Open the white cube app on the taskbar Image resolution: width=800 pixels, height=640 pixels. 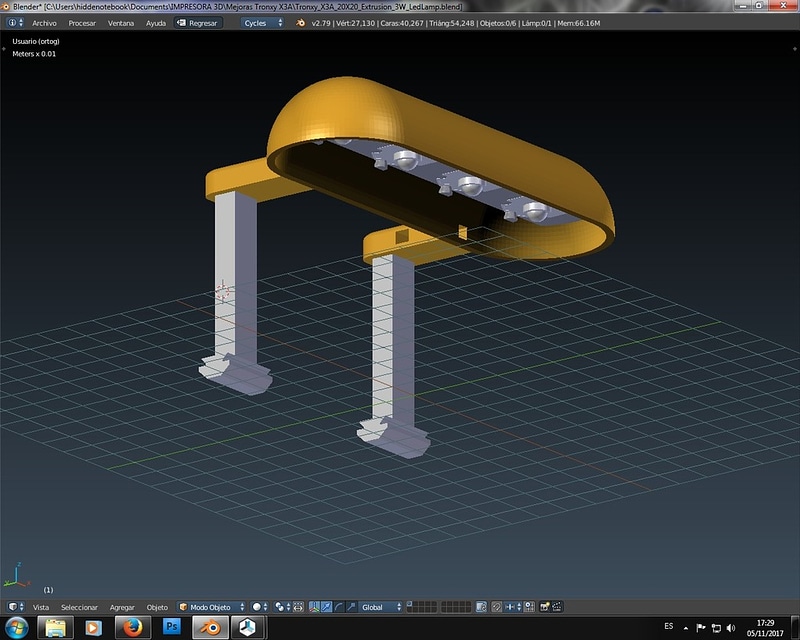pos(248,628)
